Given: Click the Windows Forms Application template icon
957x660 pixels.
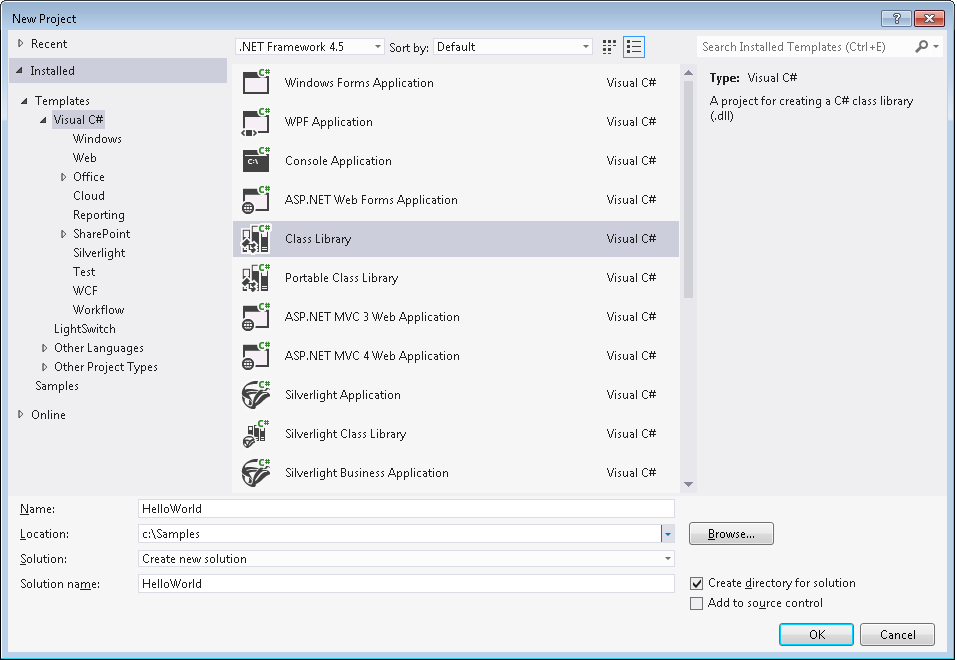Looking at the screenshot, I should [256, 82].
